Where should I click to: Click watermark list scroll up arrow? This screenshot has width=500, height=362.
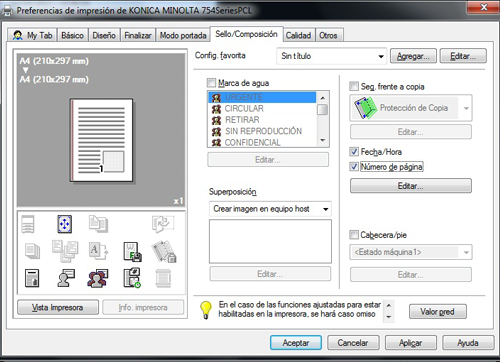(x=322, y=98)
